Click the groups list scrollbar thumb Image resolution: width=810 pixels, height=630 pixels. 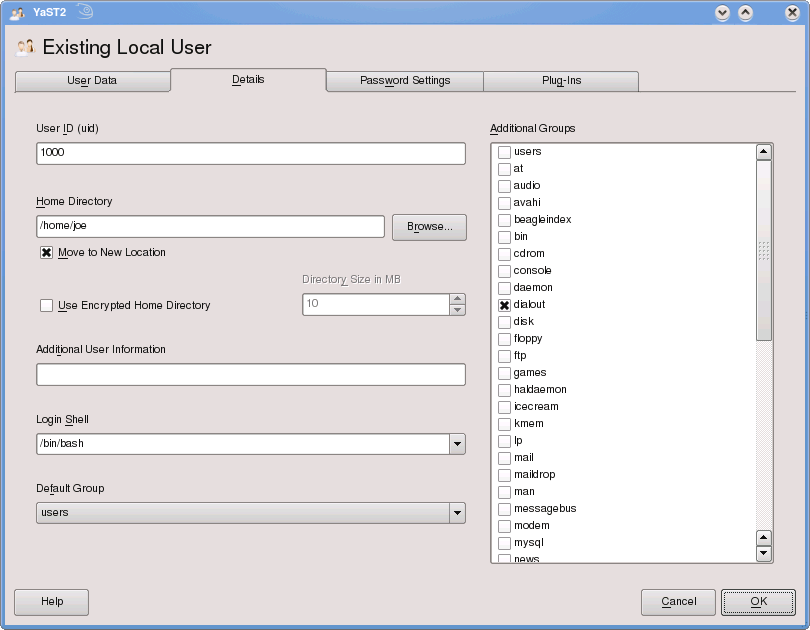(x=764, y=250)
